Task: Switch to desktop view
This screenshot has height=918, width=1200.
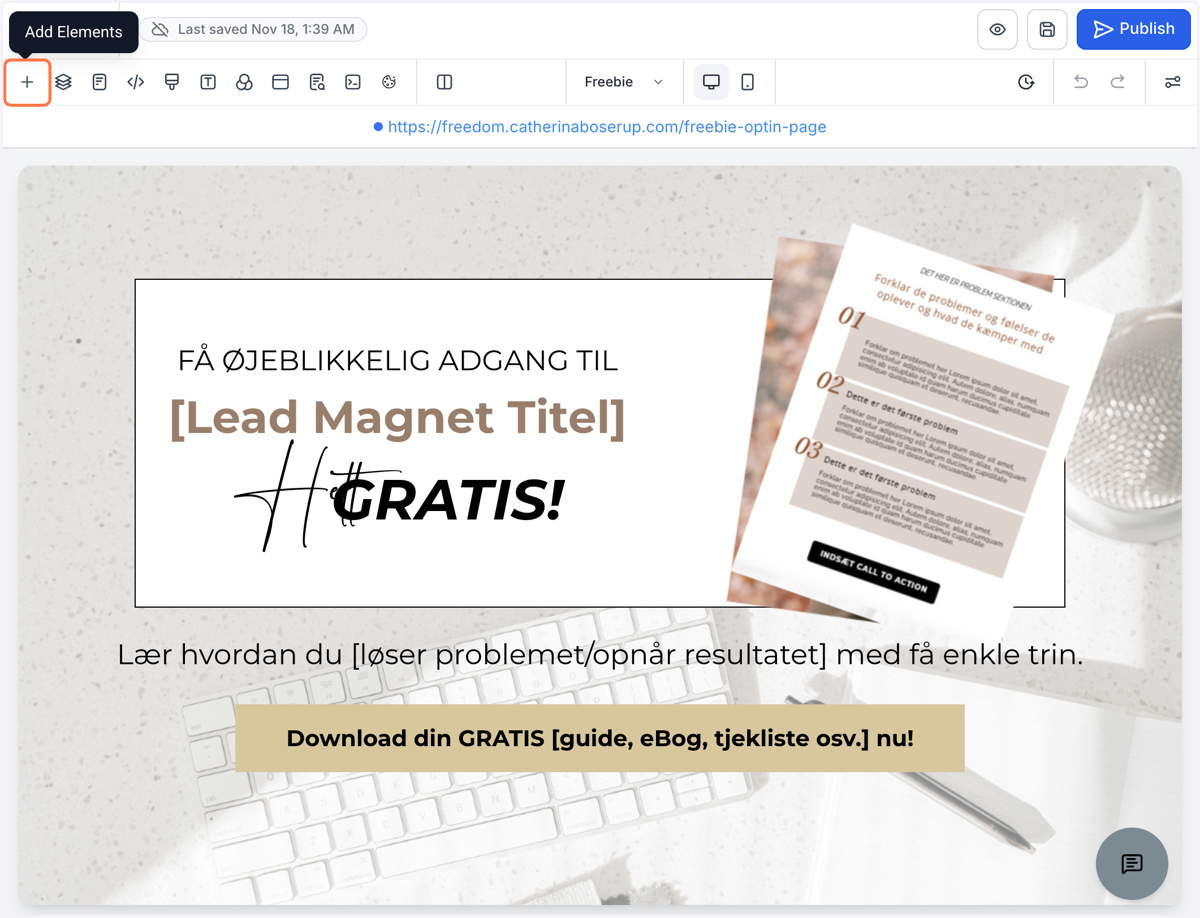Action: [711, 82]
